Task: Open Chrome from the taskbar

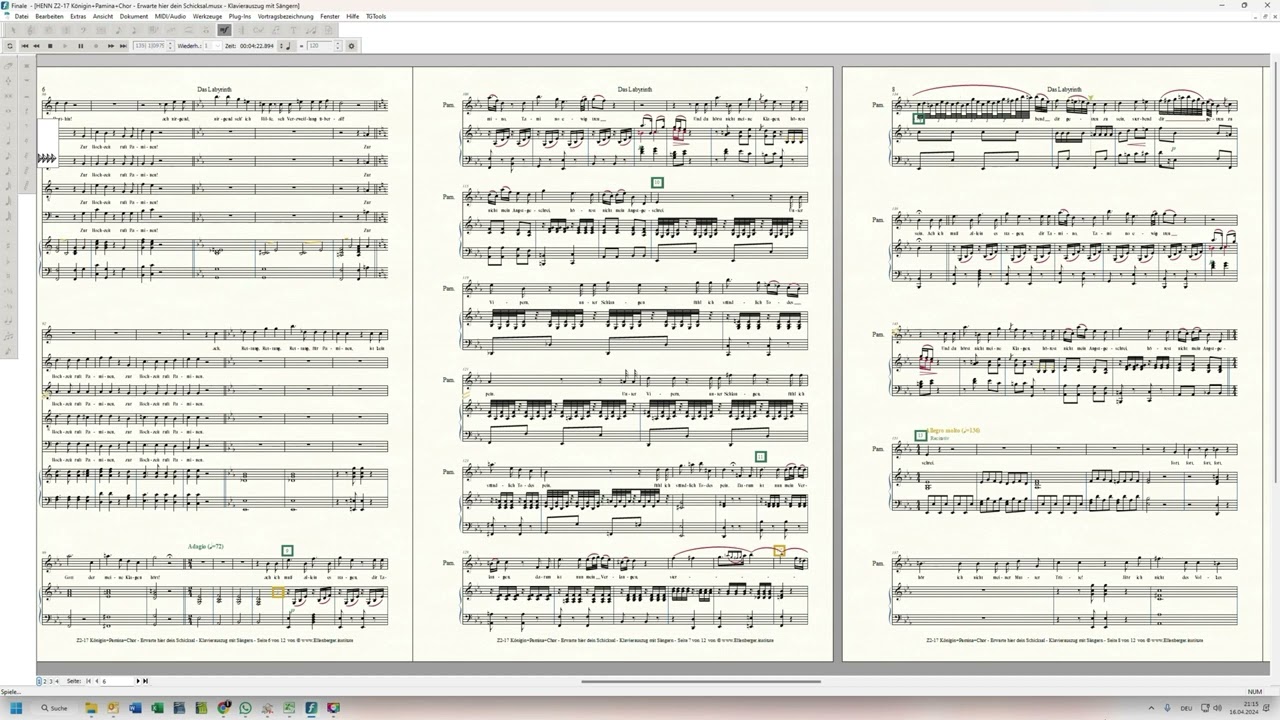Action: 223,708
